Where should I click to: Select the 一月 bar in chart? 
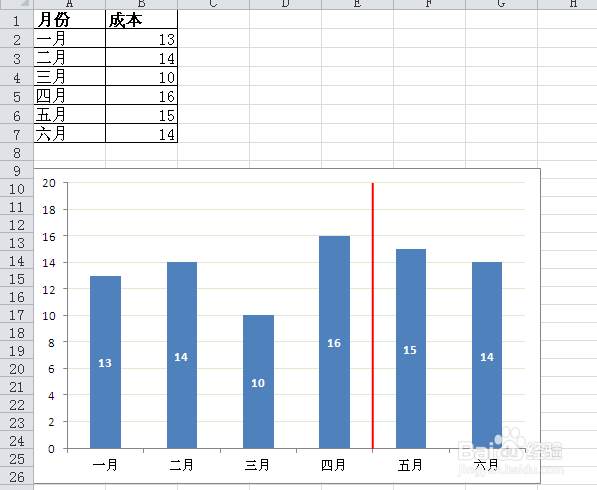[105, 362]
